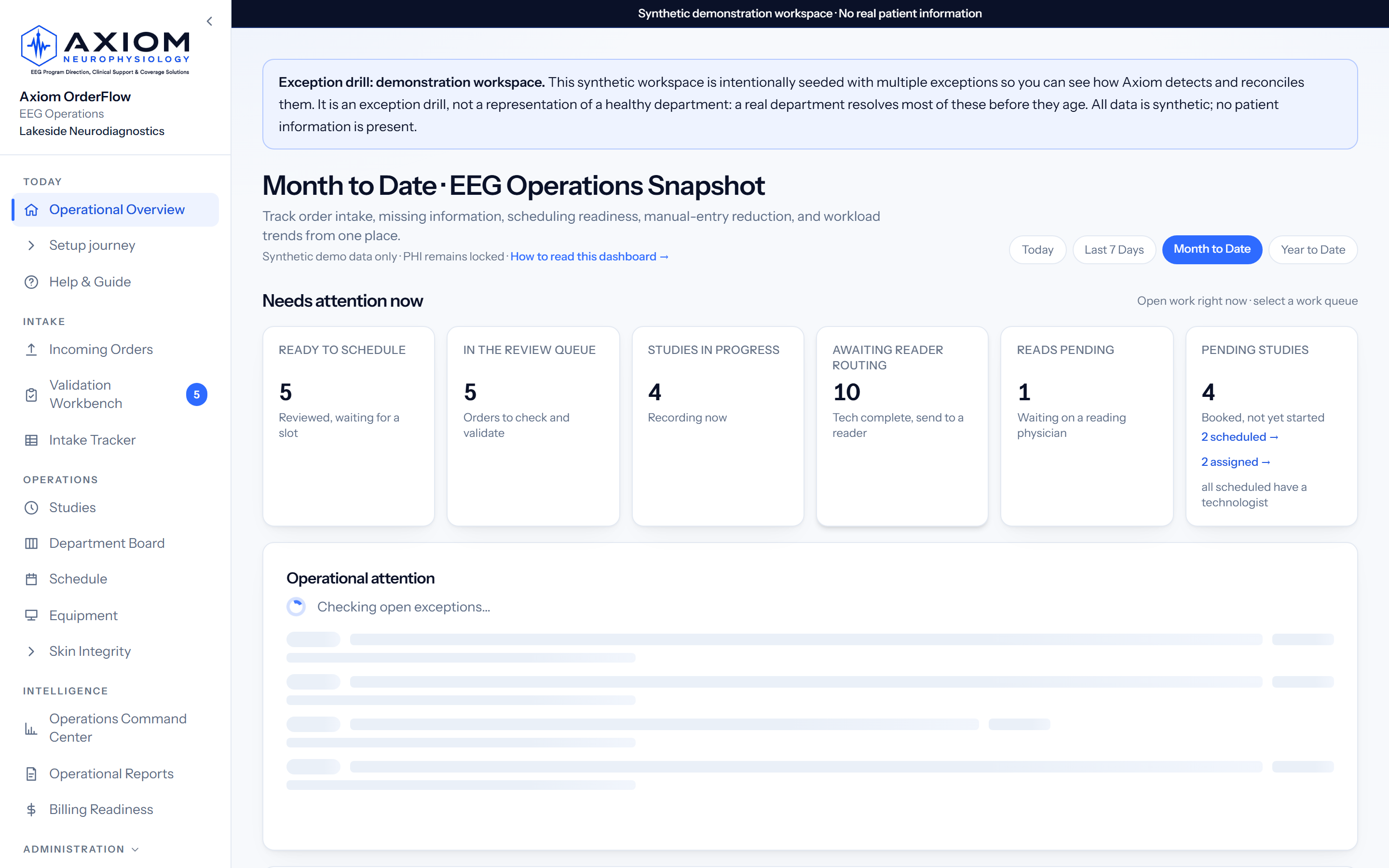Navigate to Studies
The height and width of the screenshot is (868, 1389).
tap(115, 507)
